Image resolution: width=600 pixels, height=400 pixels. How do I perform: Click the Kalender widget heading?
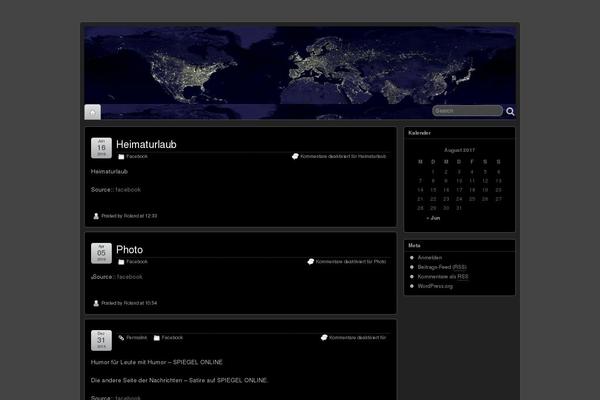point(419,133)
